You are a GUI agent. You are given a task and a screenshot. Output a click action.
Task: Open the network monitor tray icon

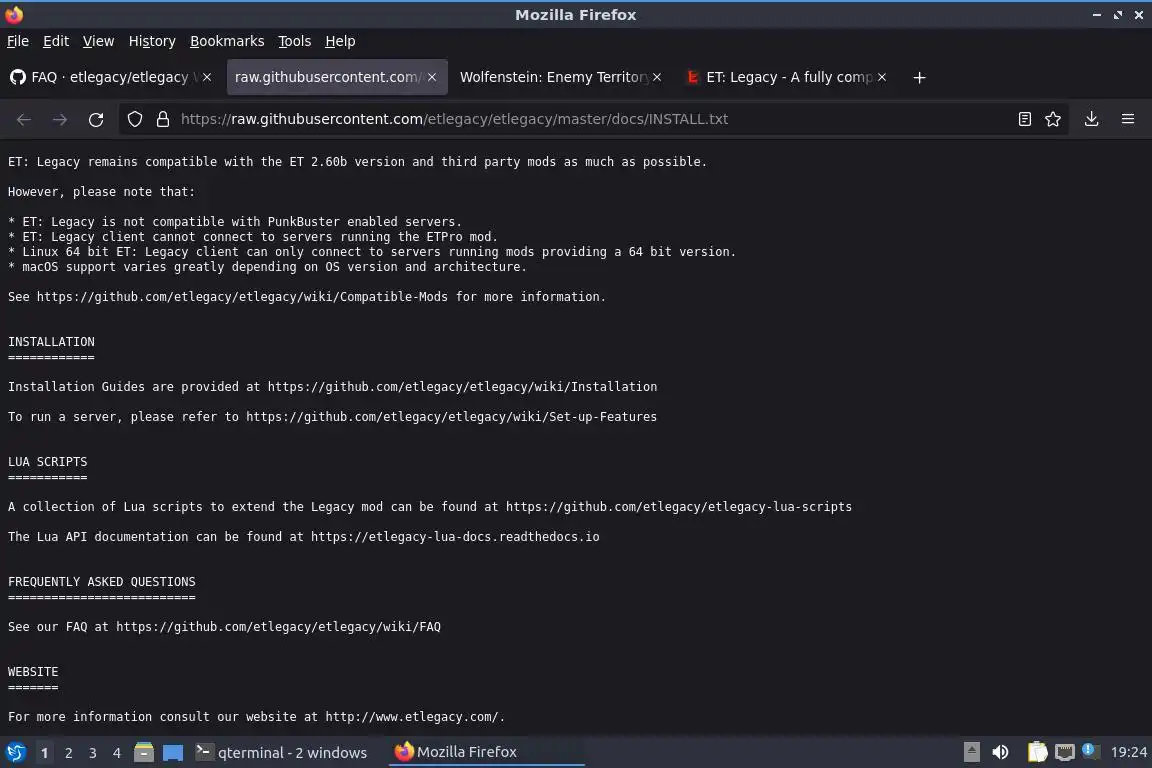click(x=1065, y=752)
